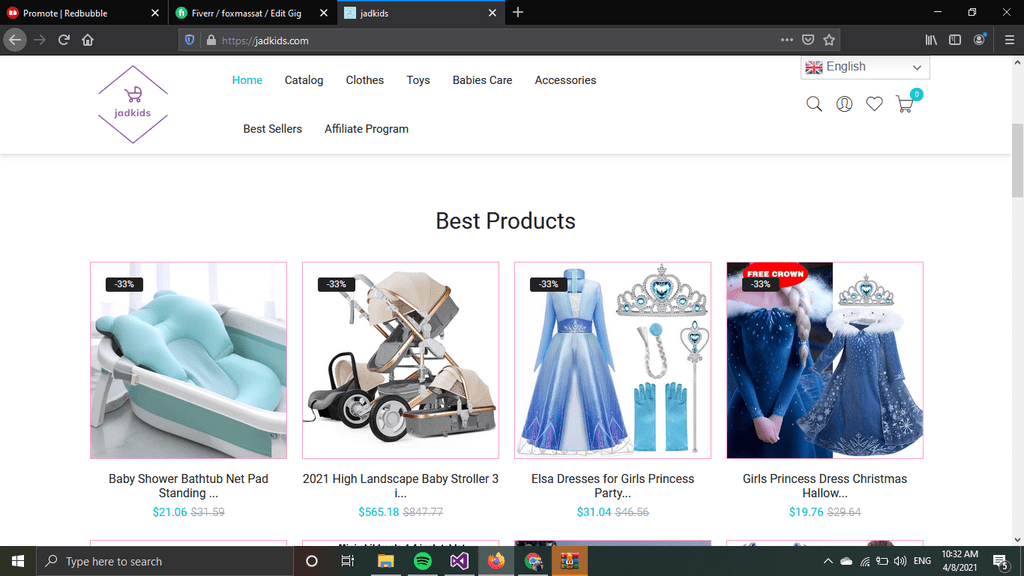Open the user account icon
1024x576 pixels.
click(844, 104)
